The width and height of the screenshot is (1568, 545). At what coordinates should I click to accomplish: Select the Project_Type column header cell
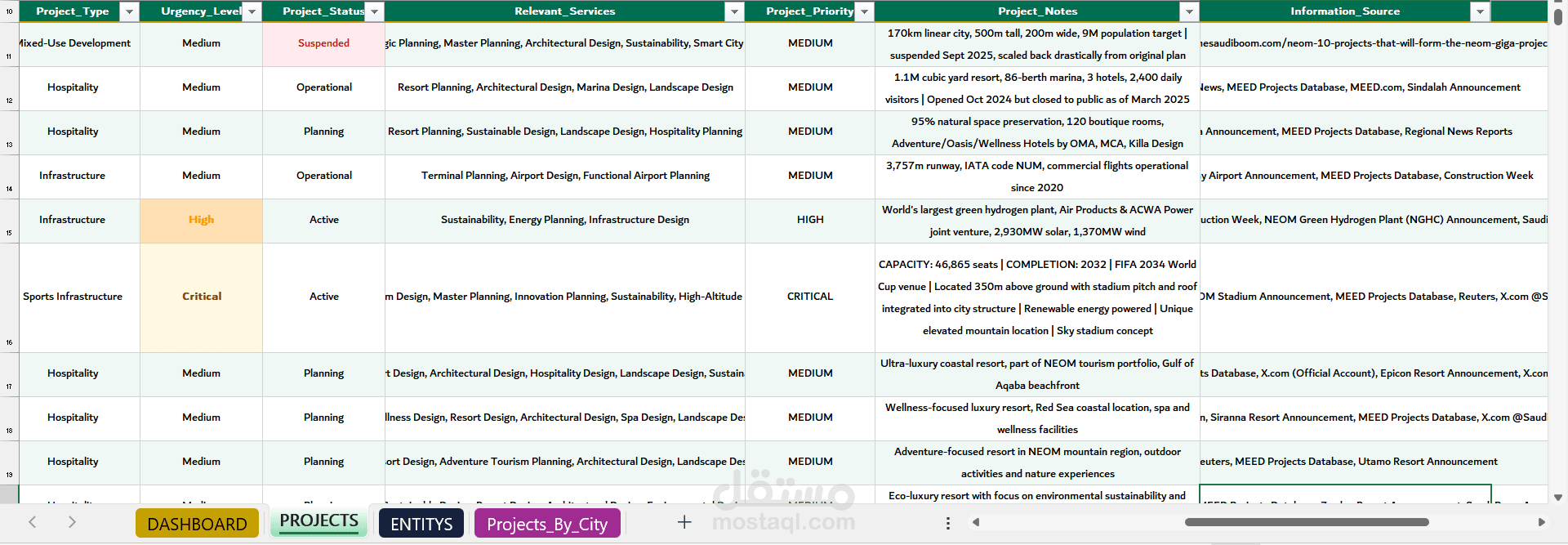point(79,11)
